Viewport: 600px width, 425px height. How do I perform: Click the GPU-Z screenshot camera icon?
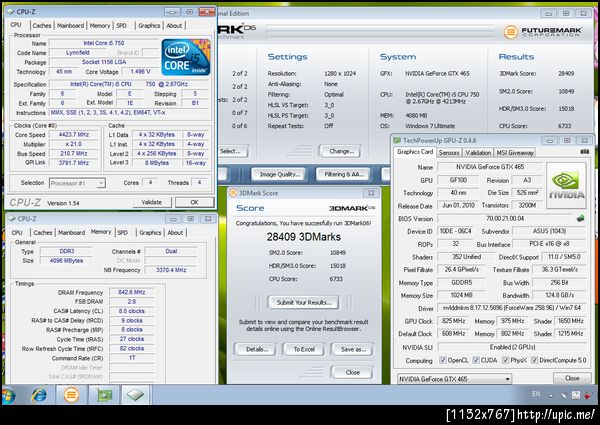click(x=584, y=152)
